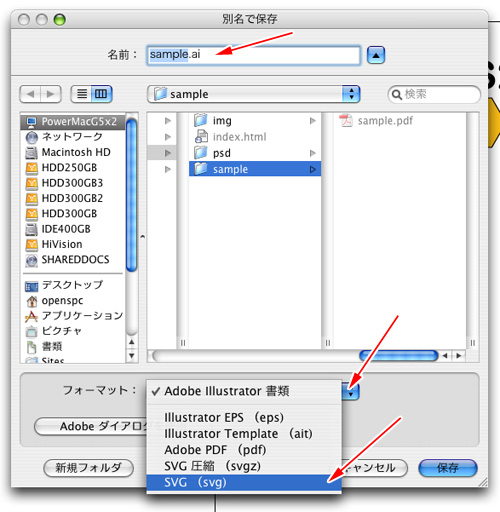
Task: Click the アプリケーション applications icon
Action: pyautogui.click(x=32, y=316)
